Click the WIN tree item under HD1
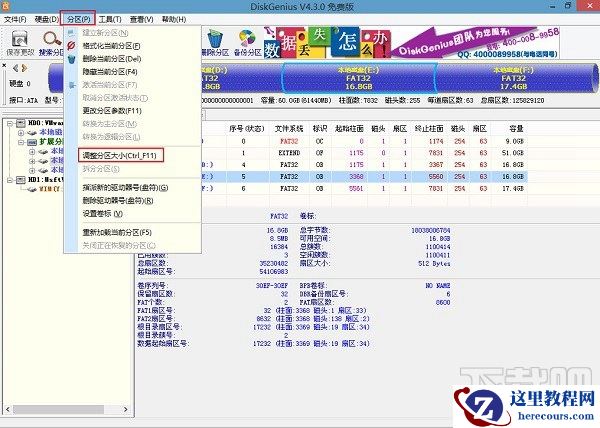 coord(50,189)
